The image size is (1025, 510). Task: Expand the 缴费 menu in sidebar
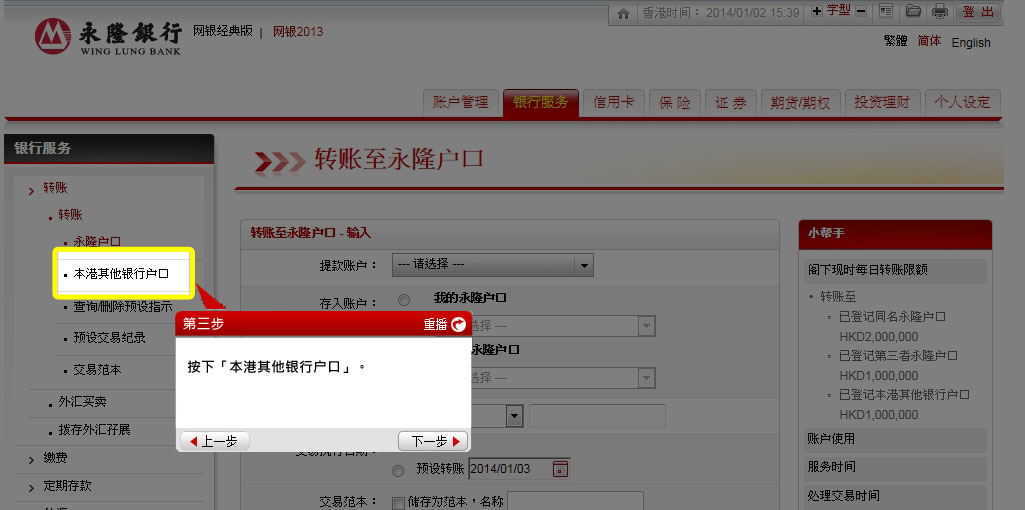tap(57, 458)
